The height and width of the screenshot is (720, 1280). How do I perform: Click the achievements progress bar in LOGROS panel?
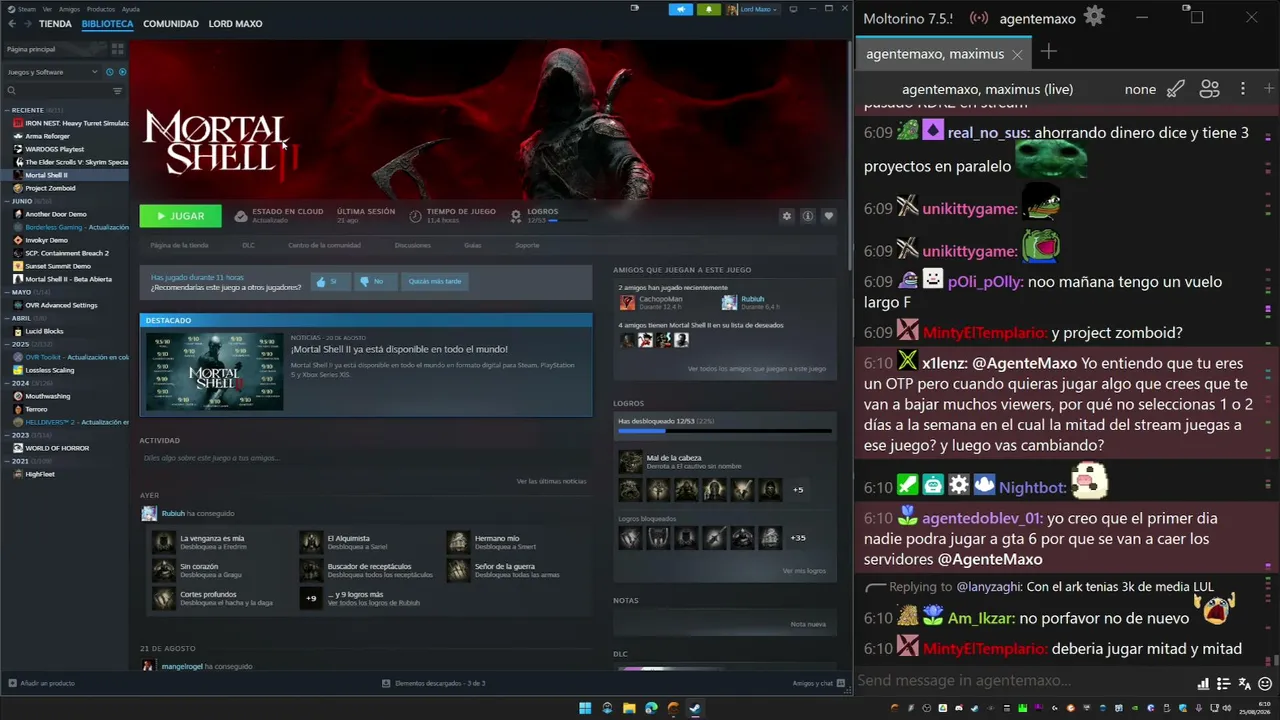pos(725,431)
